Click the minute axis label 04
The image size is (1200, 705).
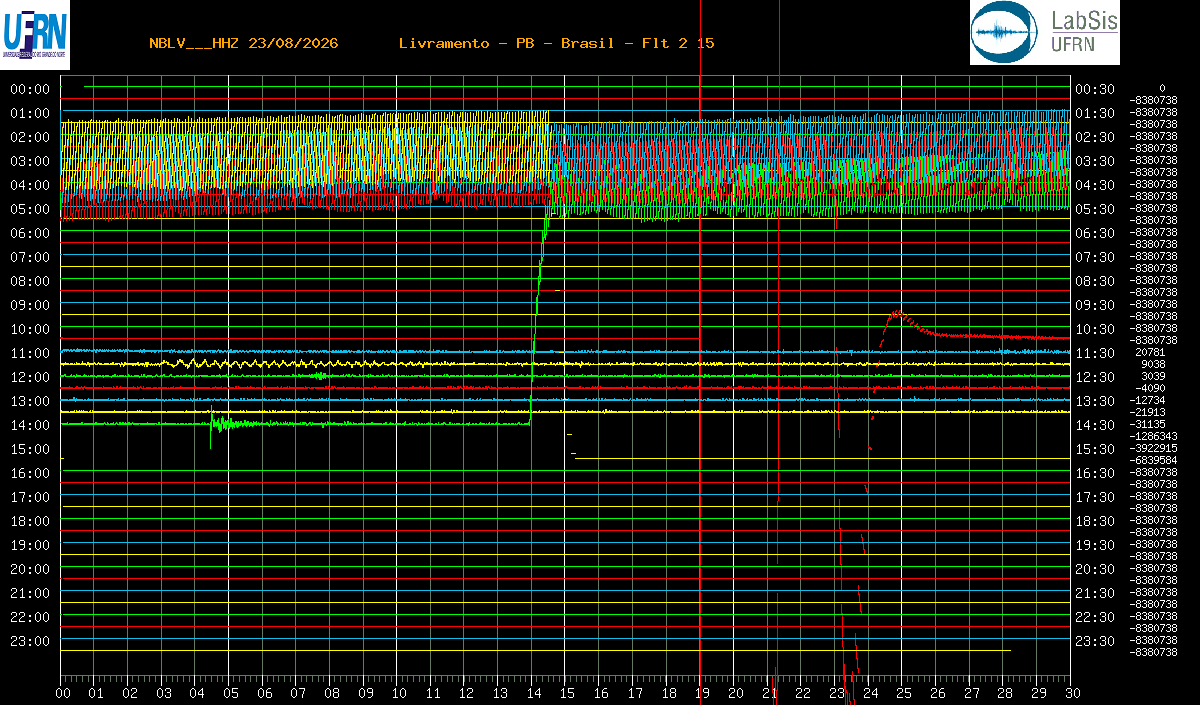197,693
